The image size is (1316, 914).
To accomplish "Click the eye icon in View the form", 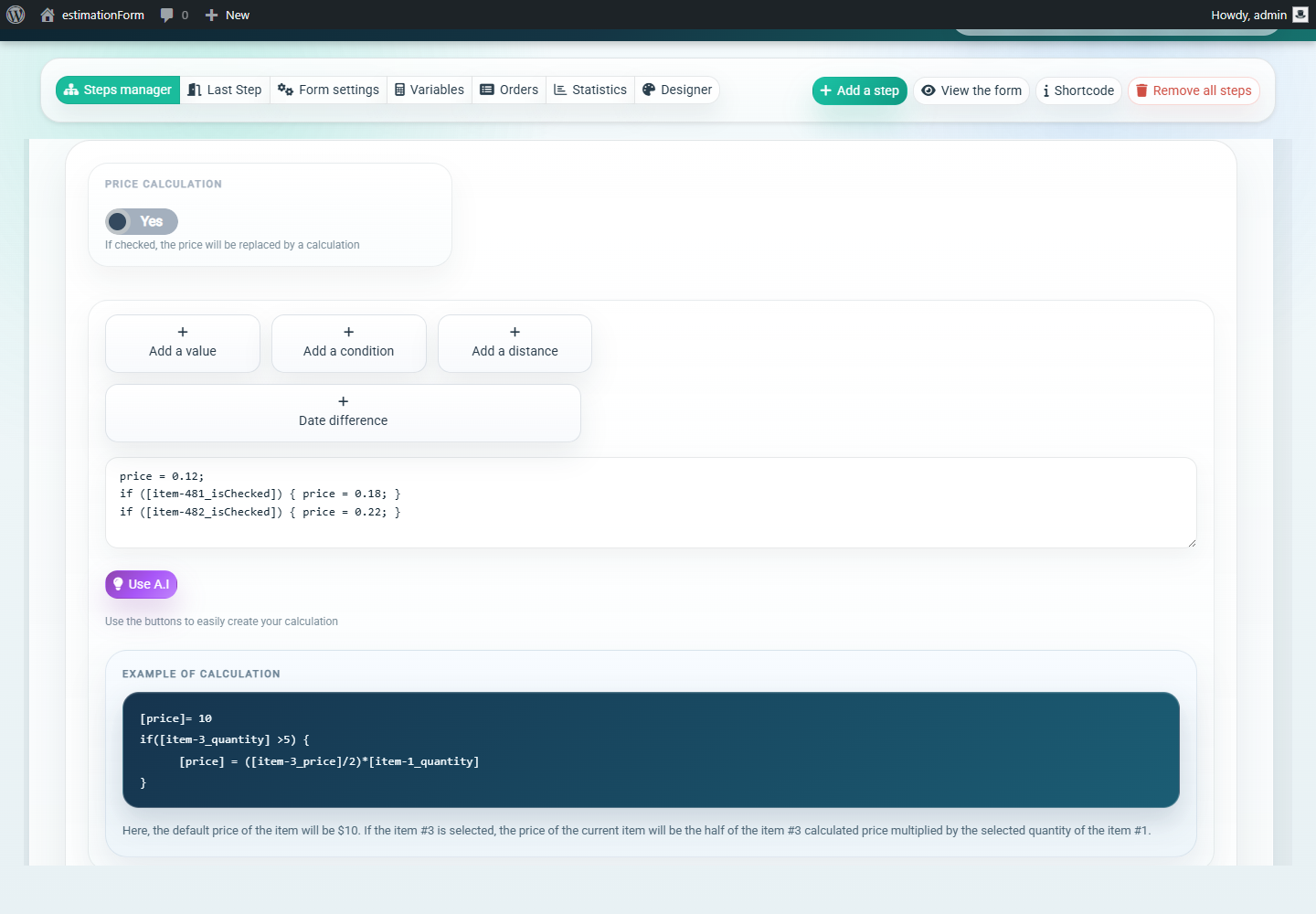I will click(x=929, y=90).
